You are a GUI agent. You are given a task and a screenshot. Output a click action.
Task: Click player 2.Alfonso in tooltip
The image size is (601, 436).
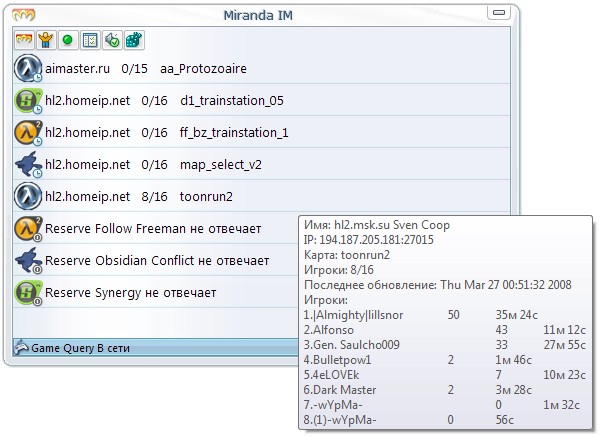click(328, 330)
